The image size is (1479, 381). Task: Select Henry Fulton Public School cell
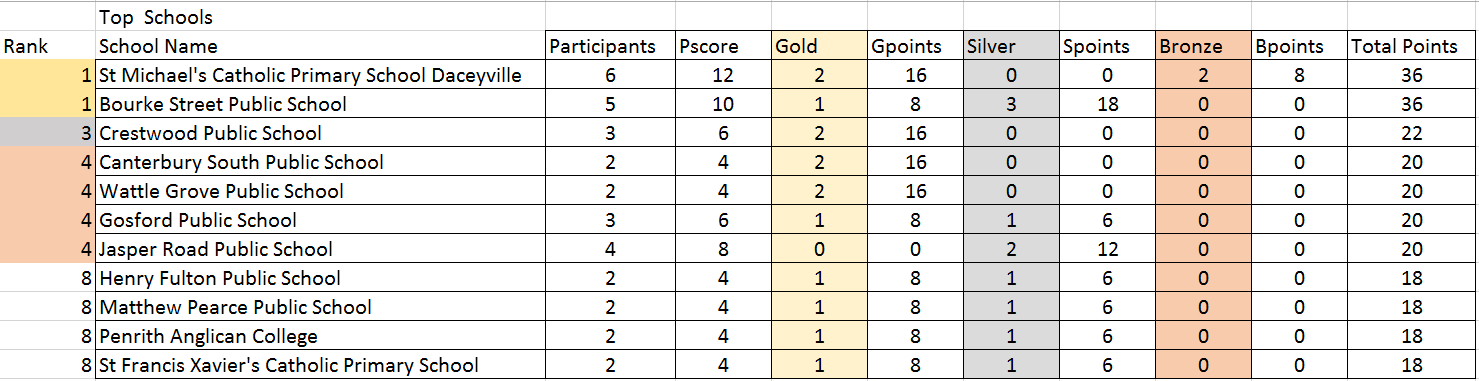[x=320, y=278]
